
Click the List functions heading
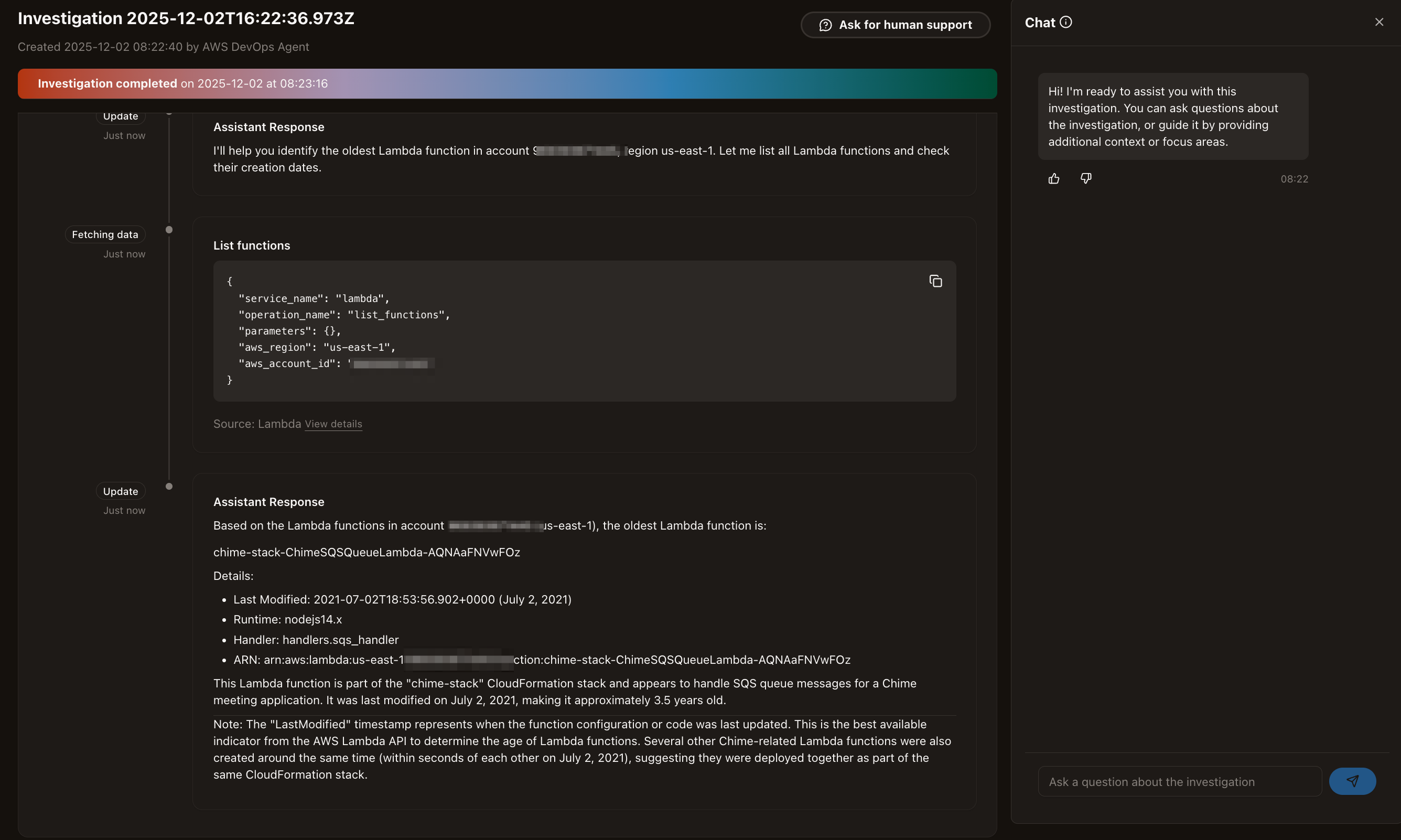[251, 246]
